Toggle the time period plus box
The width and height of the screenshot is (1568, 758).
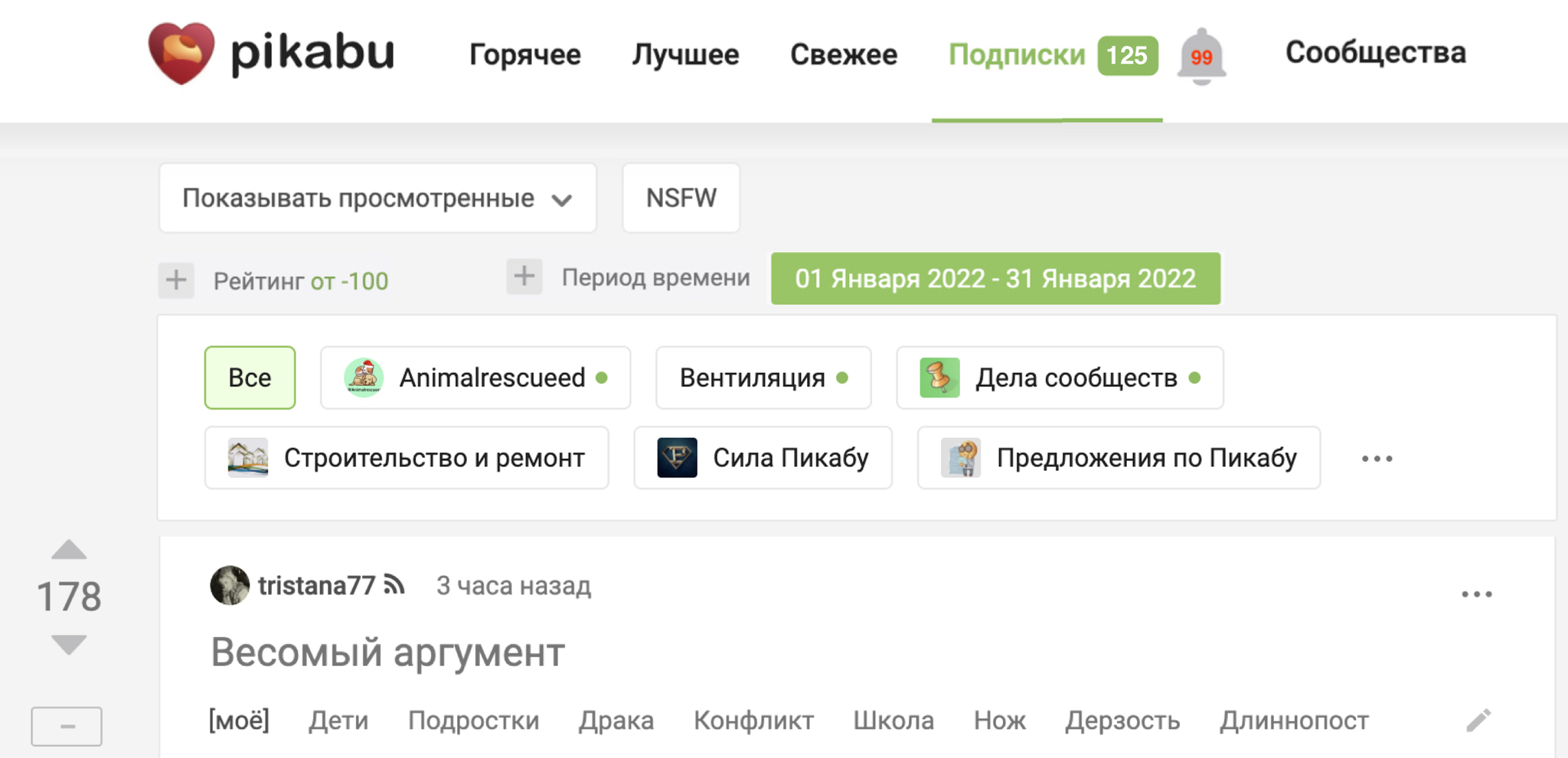click(x=524, y=276)
